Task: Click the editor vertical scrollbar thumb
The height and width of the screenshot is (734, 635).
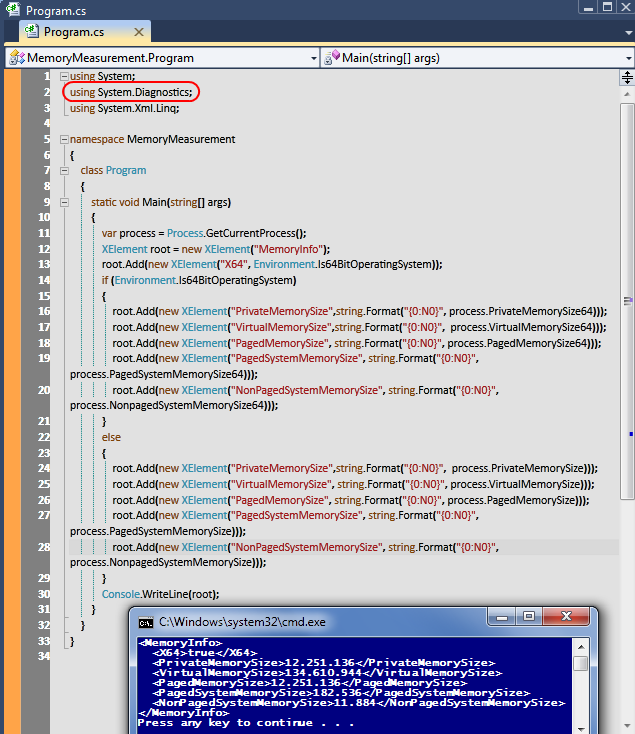Action: point(627,300)
